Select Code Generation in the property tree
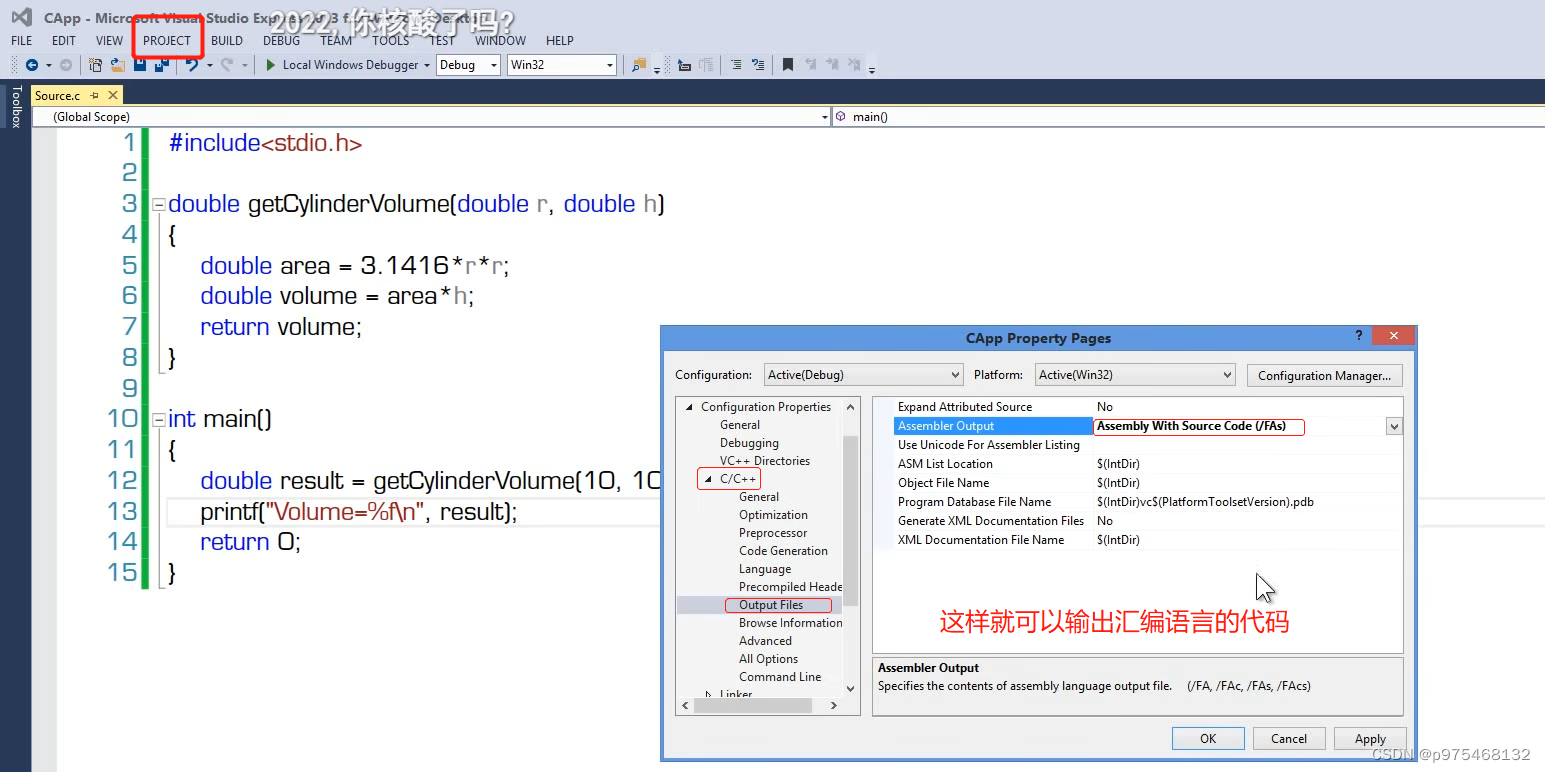 [x=783, y=551]
